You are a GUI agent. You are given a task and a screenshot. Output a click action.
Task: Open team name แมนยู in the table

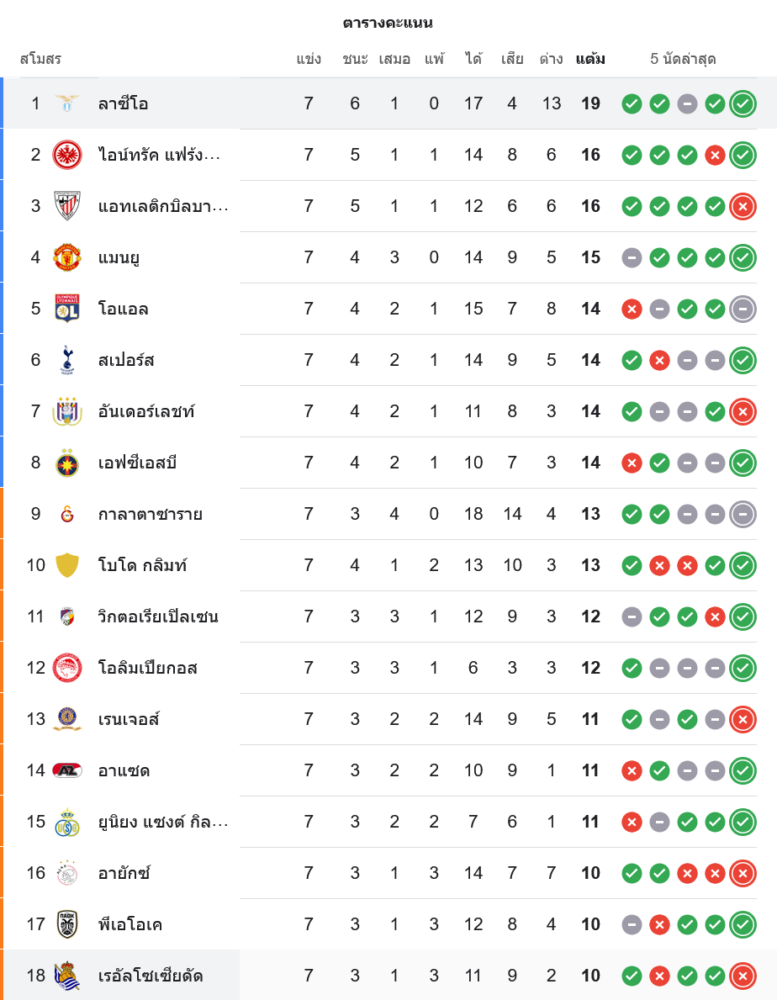click(119, 257)
